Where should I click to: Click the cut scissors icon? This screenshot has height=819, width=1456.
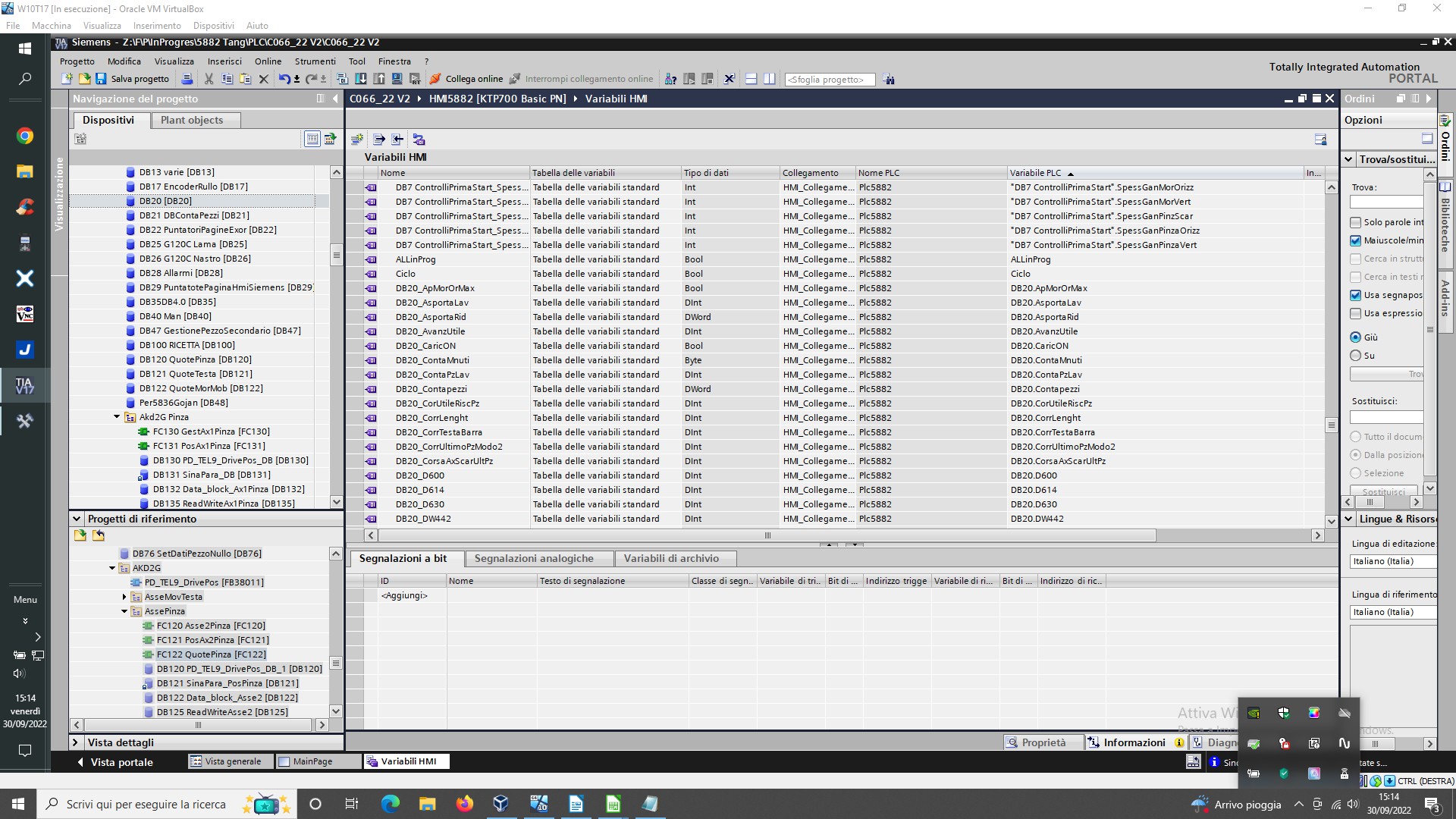209,79
